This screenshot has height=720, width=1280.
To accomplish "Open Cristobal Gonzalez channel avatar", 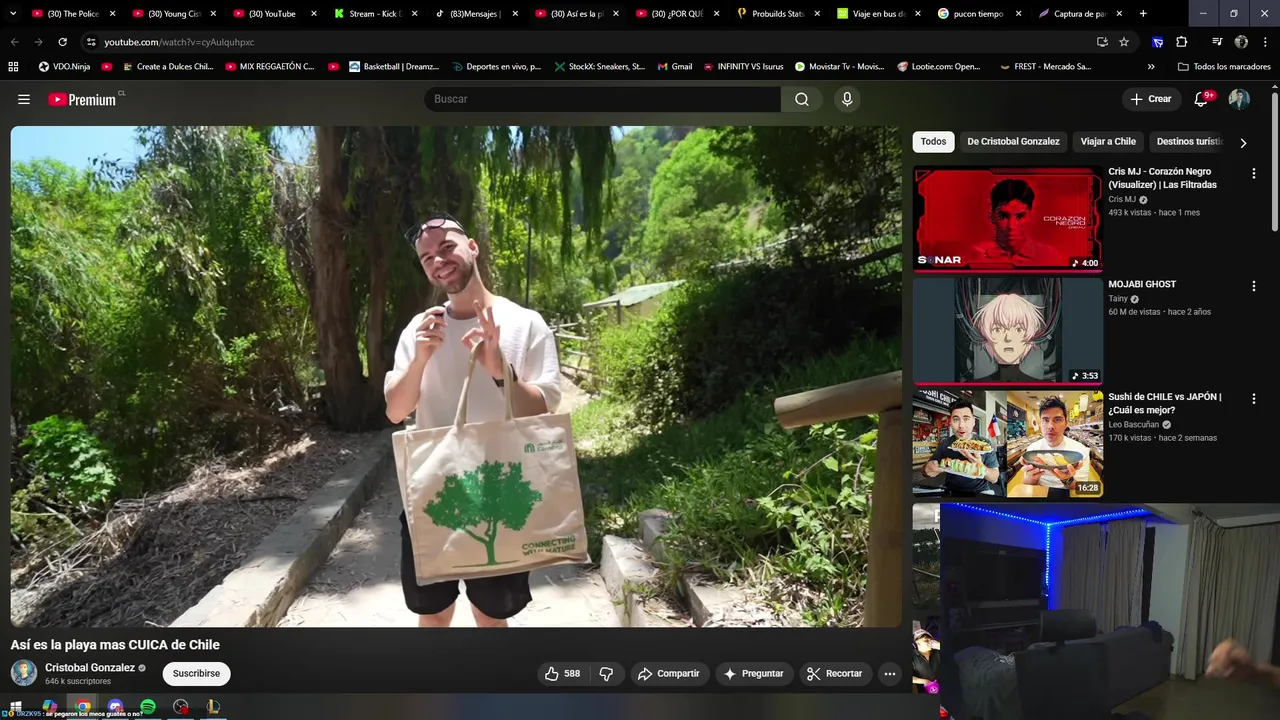I will pos(24,673).
